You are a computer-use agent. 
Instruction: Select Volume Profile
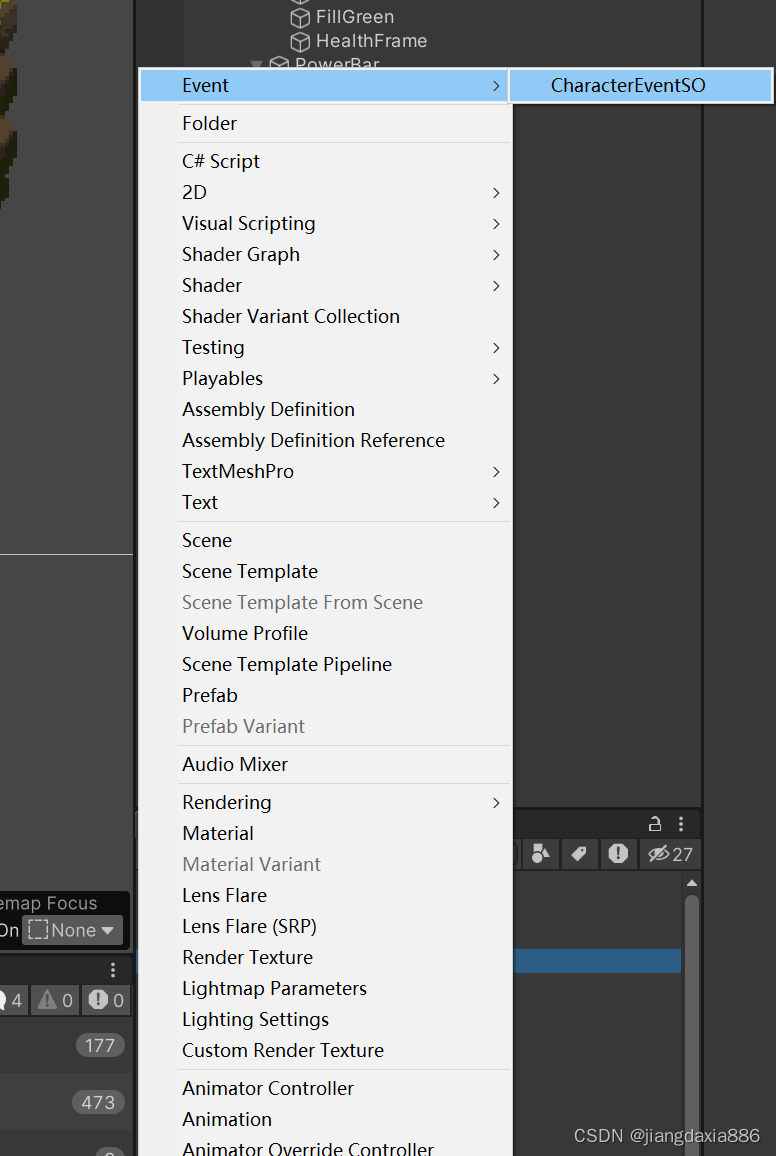click(325, 633)
